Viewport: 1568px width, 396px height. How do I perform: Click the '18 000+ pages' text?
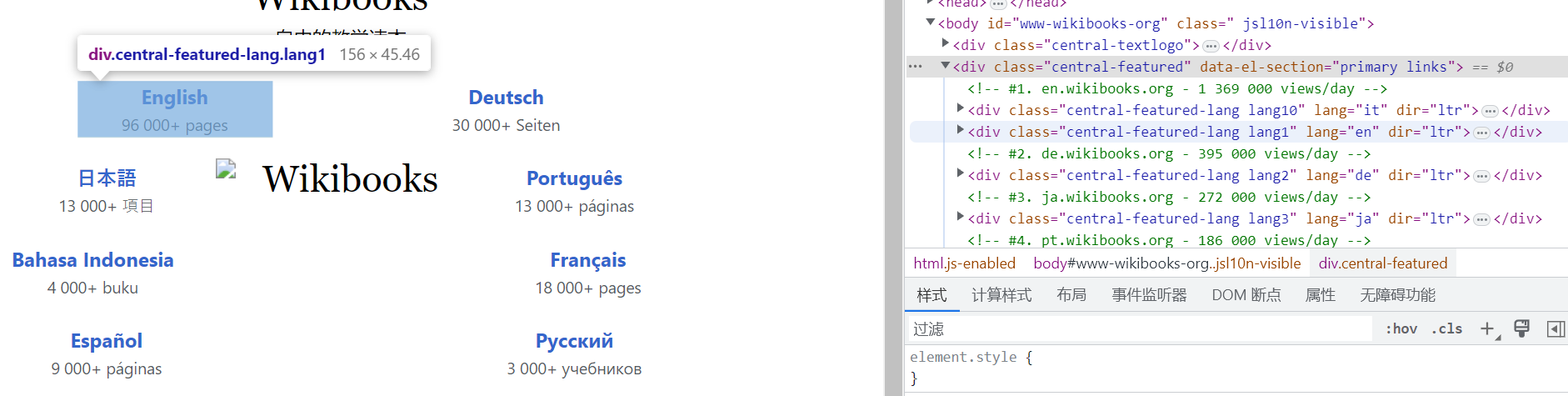(x=588, y=288)
